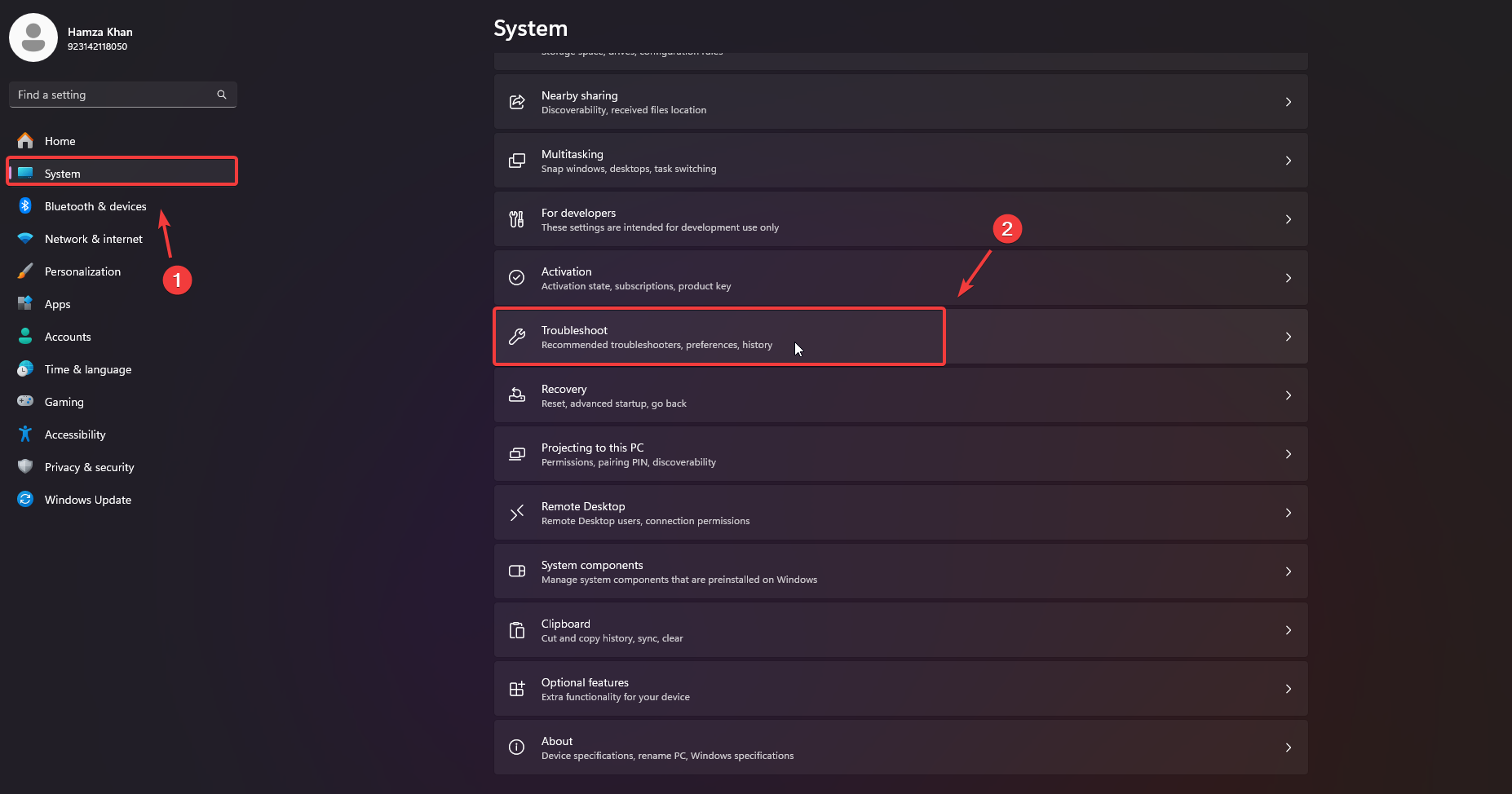
Task: Expand System components with its chevron
Action: [1289, 571]
